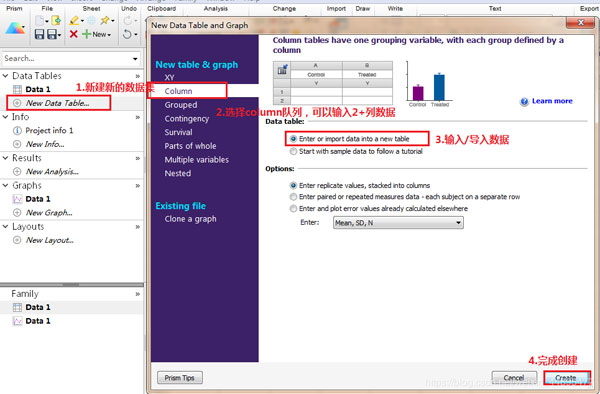This screenshot has width=600, height=394.
Task: Open the dropdown arrow beside undo icon
Action: [x=136, y=34]
